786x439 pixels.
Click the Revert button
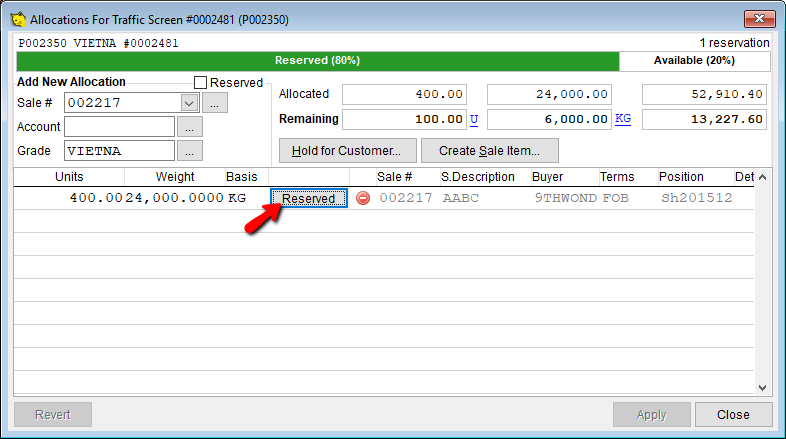pos(53,414)
